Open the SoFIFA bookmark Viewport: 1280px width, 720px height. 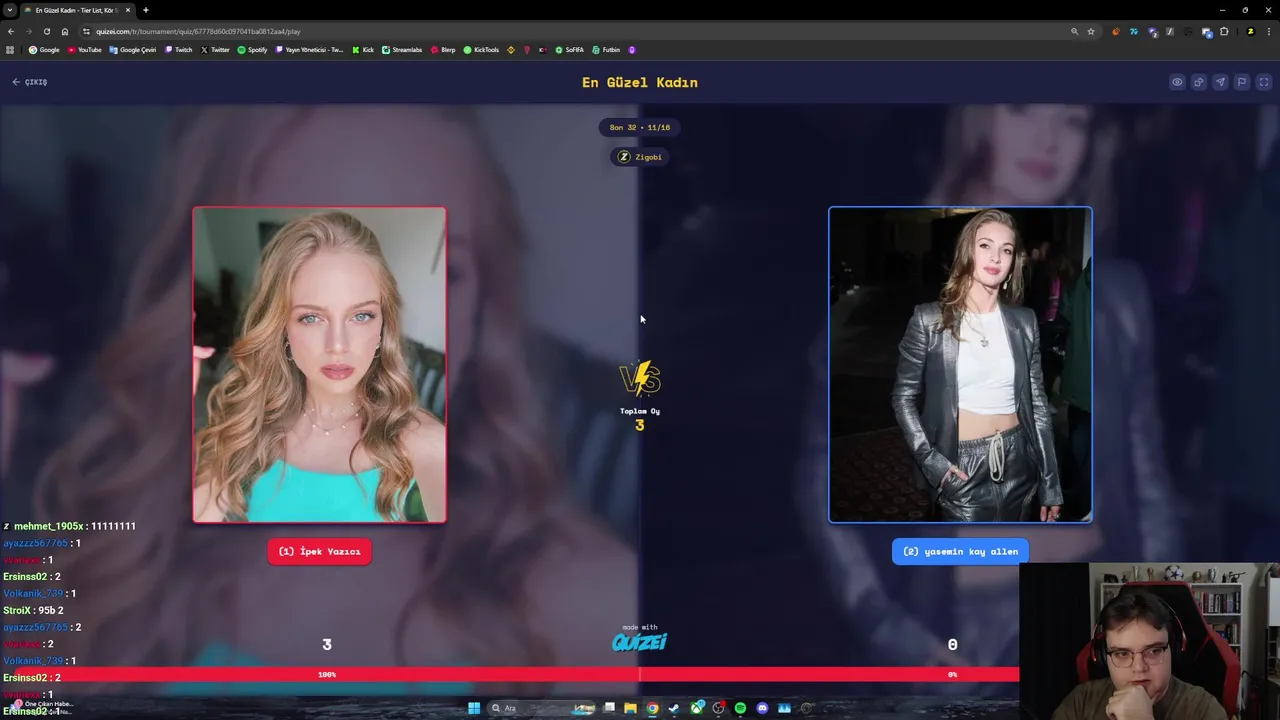coord(570,50)
